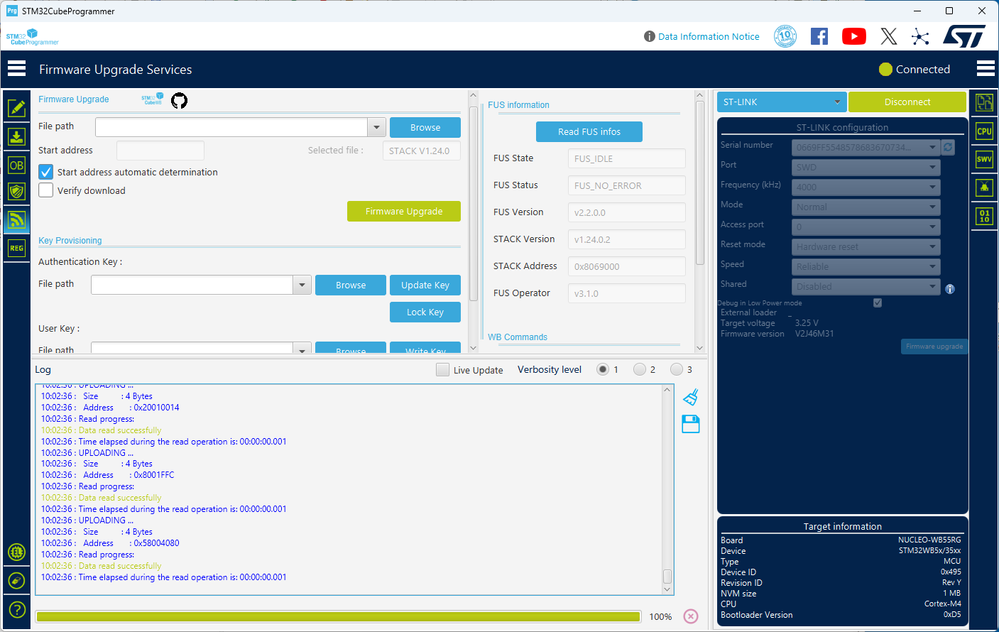The width and height of the screenshot is (999, 632).
Task: Select verbosity level 2 radio button
Action: tap(640, 370)
